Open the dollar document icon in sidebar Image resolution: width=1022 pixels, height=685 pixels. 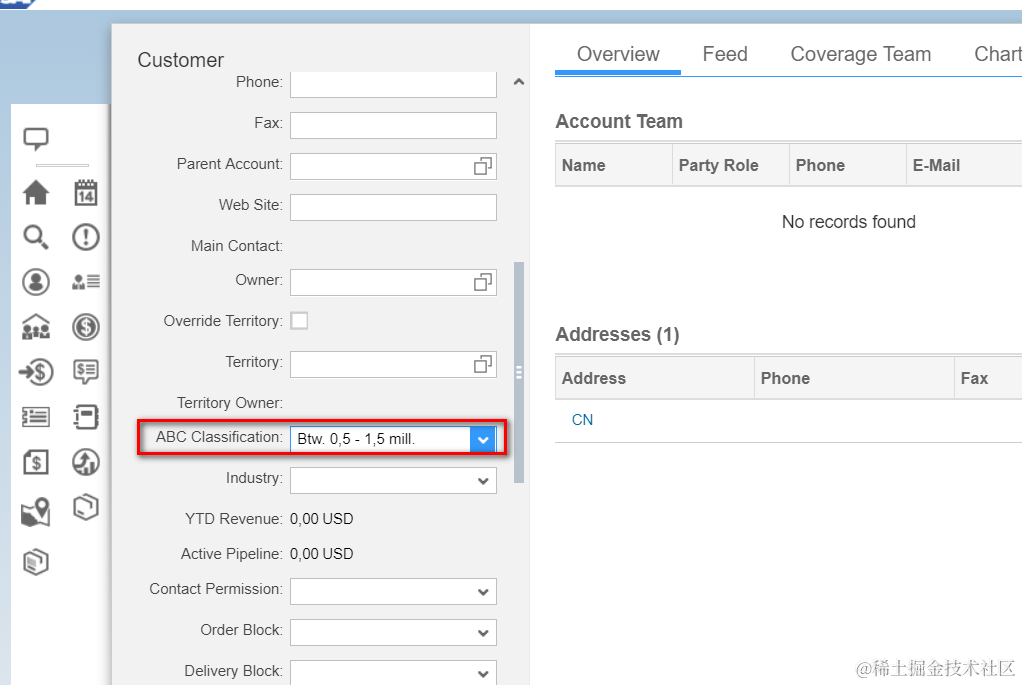(36, 462)
